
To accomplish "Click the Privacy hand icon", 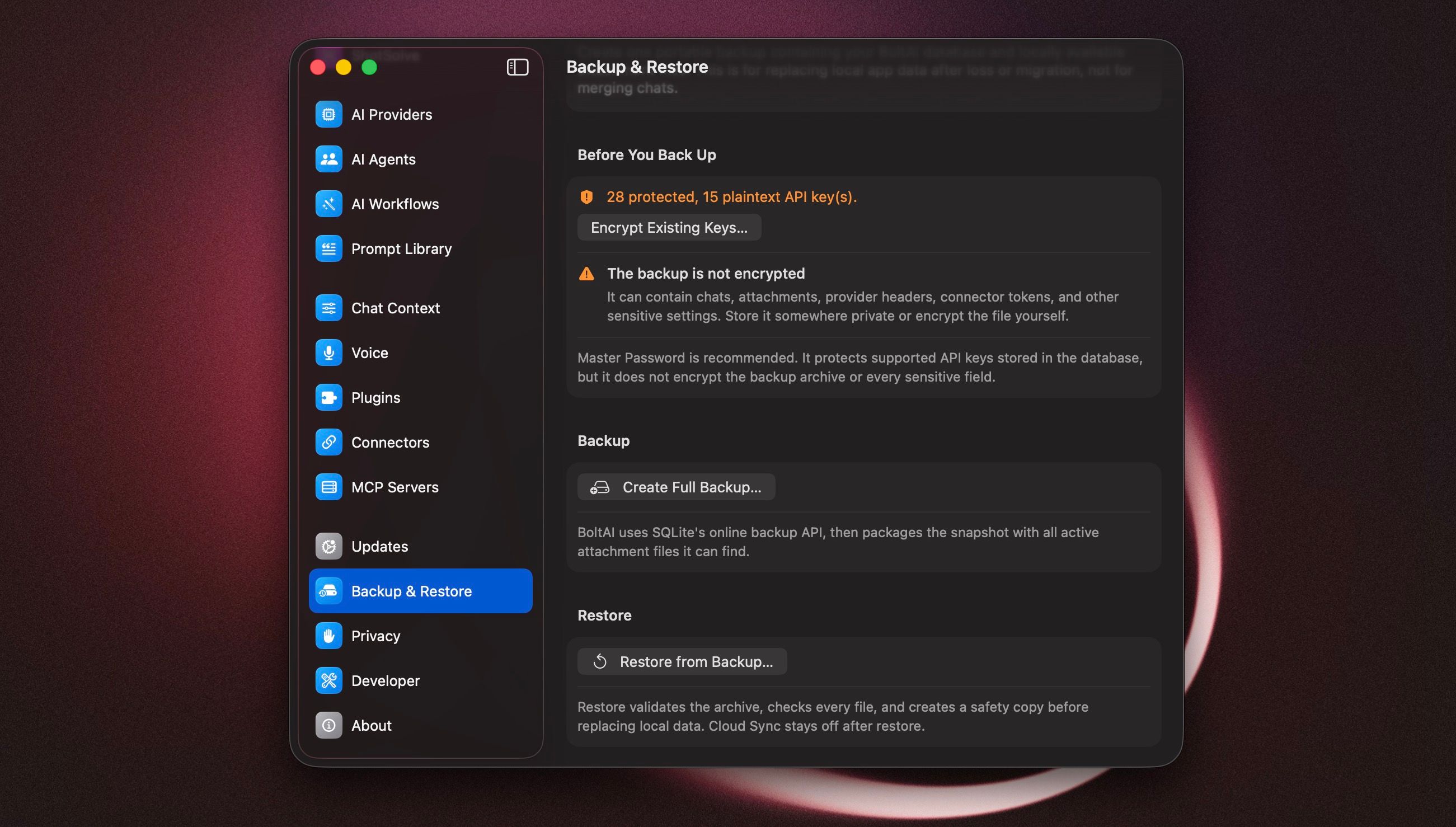I will click(329, 636).
